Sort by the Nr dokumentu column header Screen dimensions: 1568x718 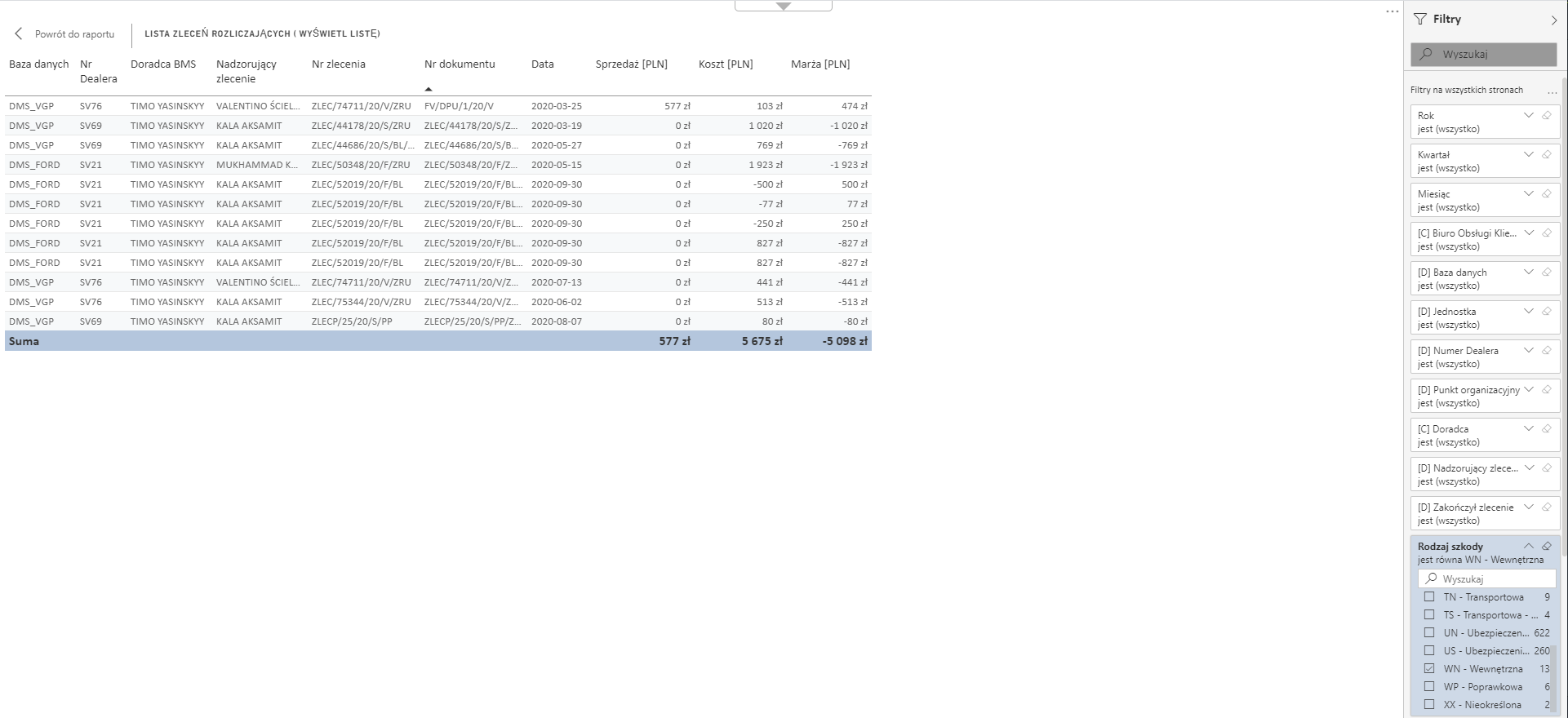point(460,64)
